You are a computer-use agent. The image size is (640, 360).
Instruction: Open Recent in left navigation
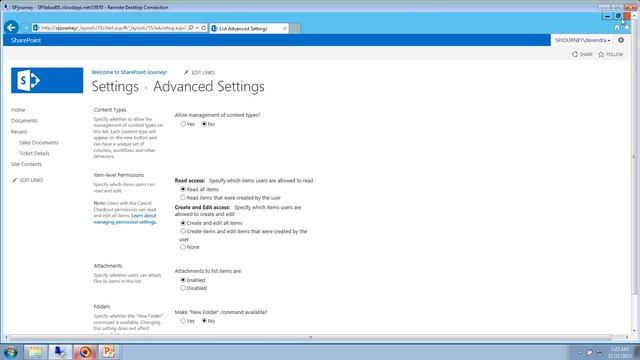[x=19, y=132]
